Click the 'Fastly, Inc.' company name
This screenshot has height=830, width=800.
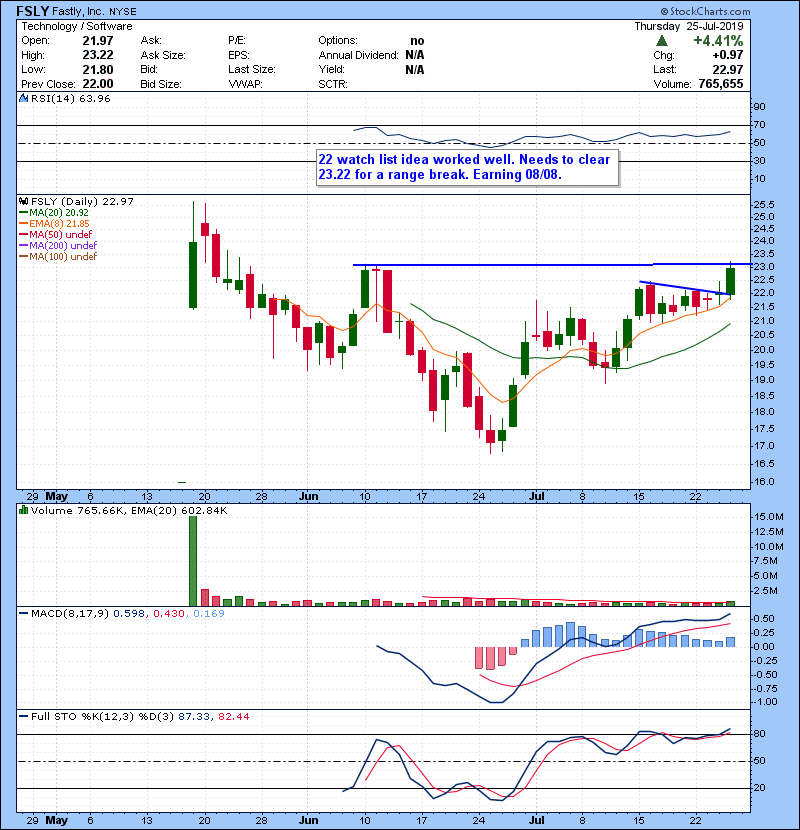point(78,12)
